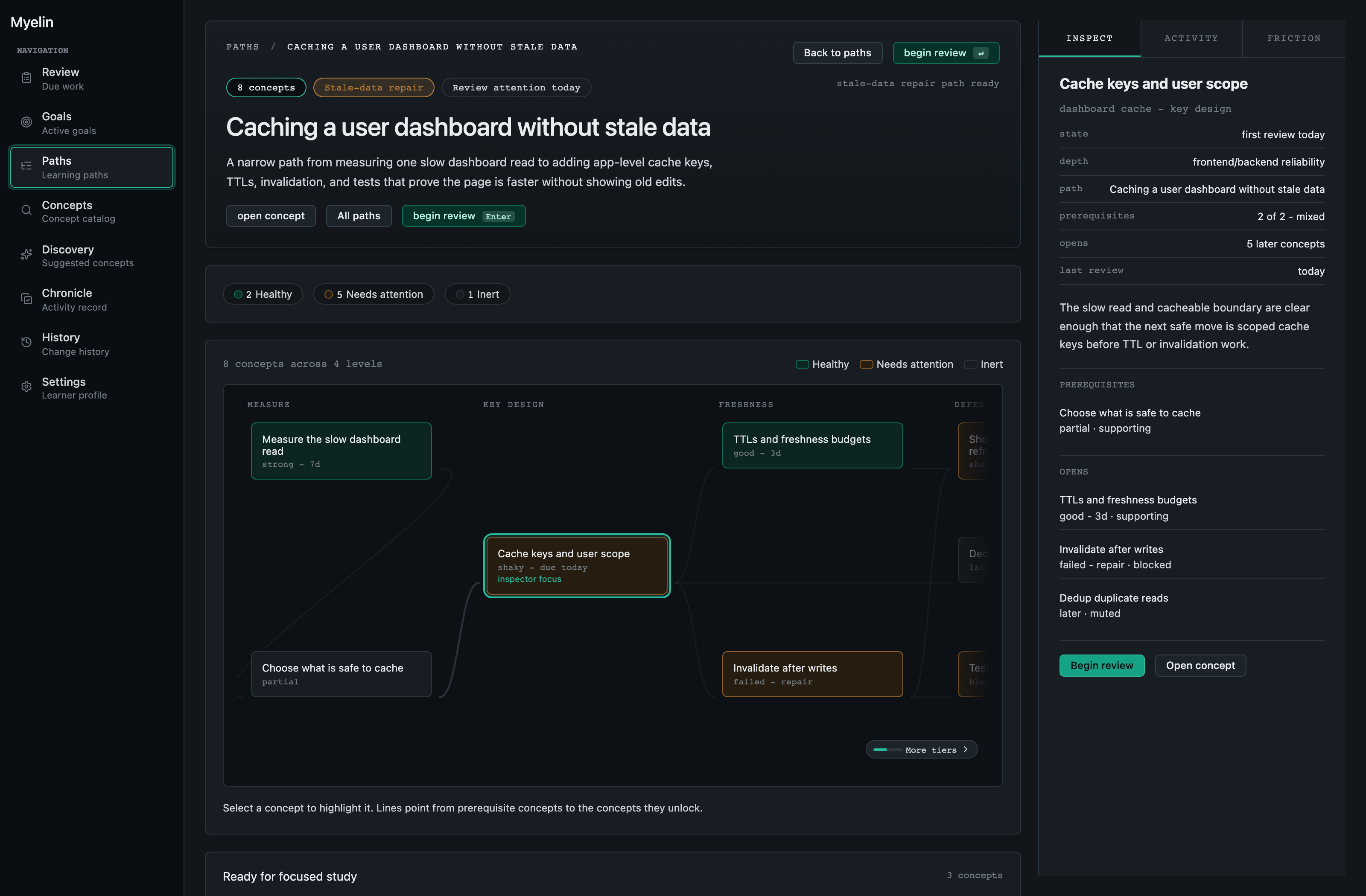The height and width of the screenshot is (896, 1366).
Task: Click the FRESHNESS column header
Action: point(746,404)
